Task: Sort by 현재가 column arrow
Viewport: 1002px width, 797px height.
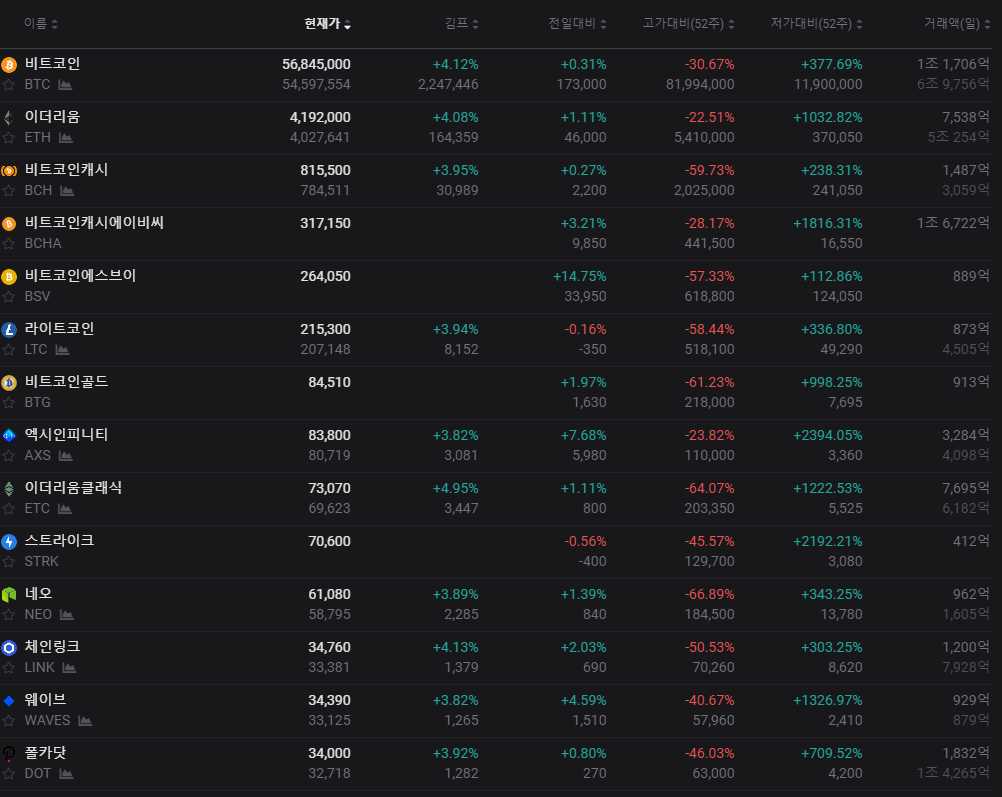Action: tap(348, 24)
